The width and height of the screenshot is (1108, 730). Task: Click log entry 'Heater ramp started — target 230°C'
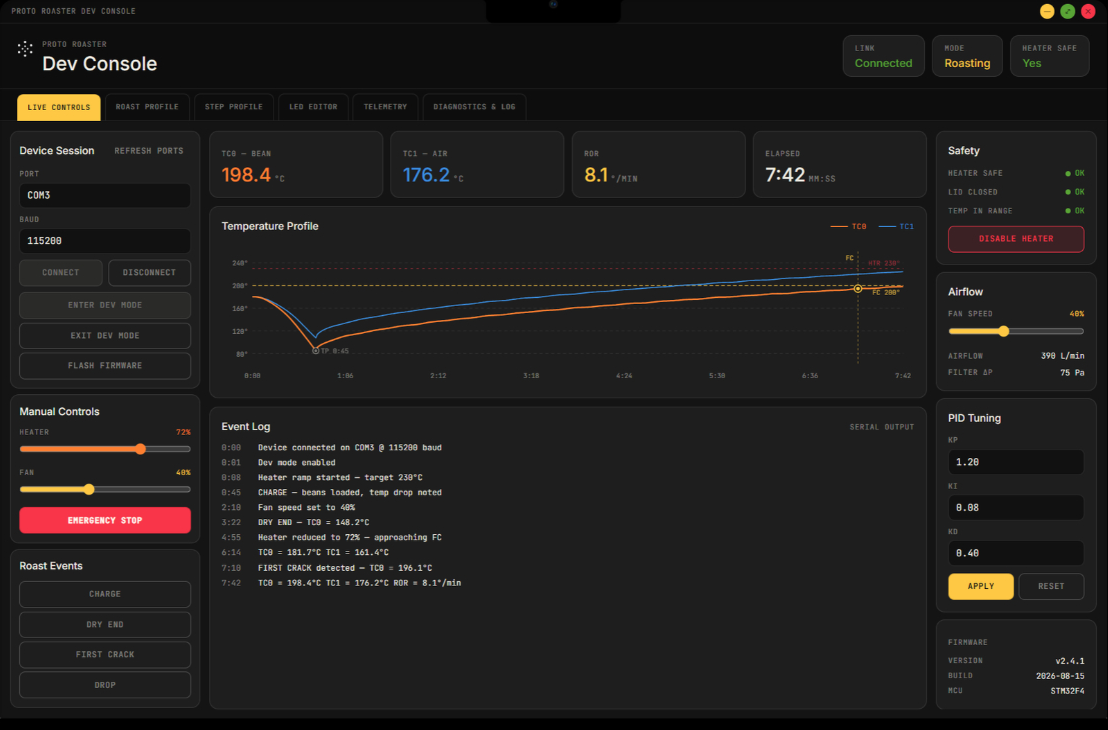click(x=340, y=478)
